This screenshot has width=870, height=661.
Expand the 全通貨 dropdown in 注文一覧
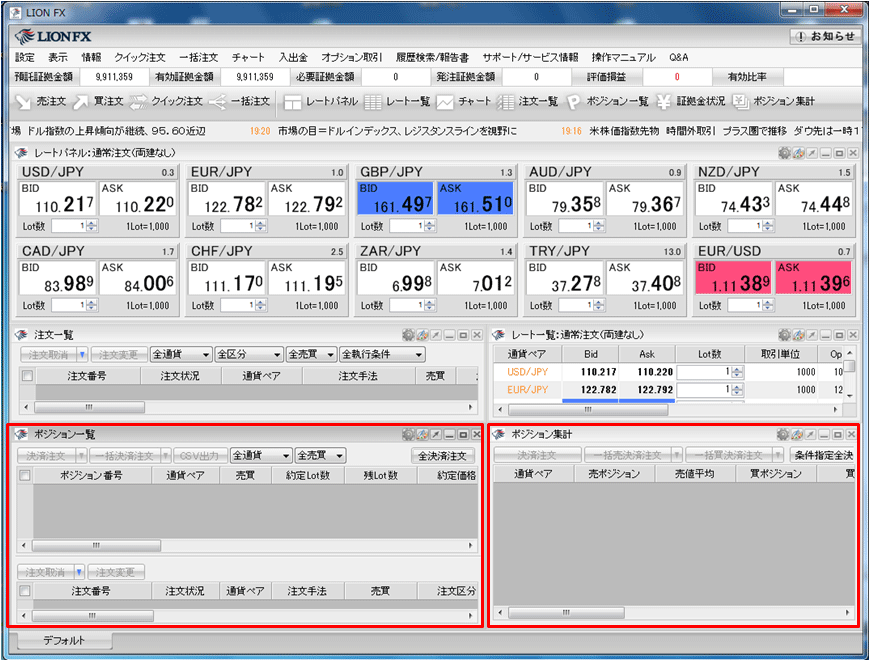[x=181, y=354]
